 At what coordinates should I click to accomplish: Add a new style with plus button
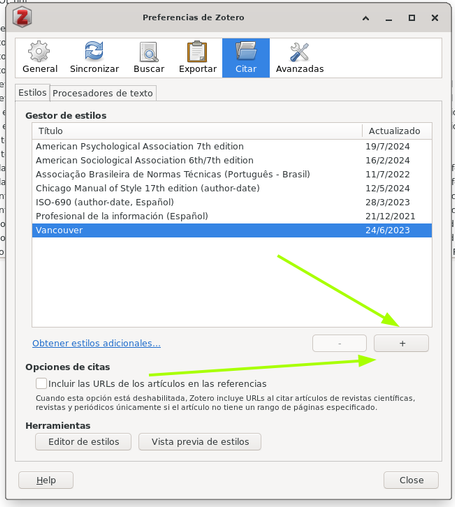click(401, 343)
